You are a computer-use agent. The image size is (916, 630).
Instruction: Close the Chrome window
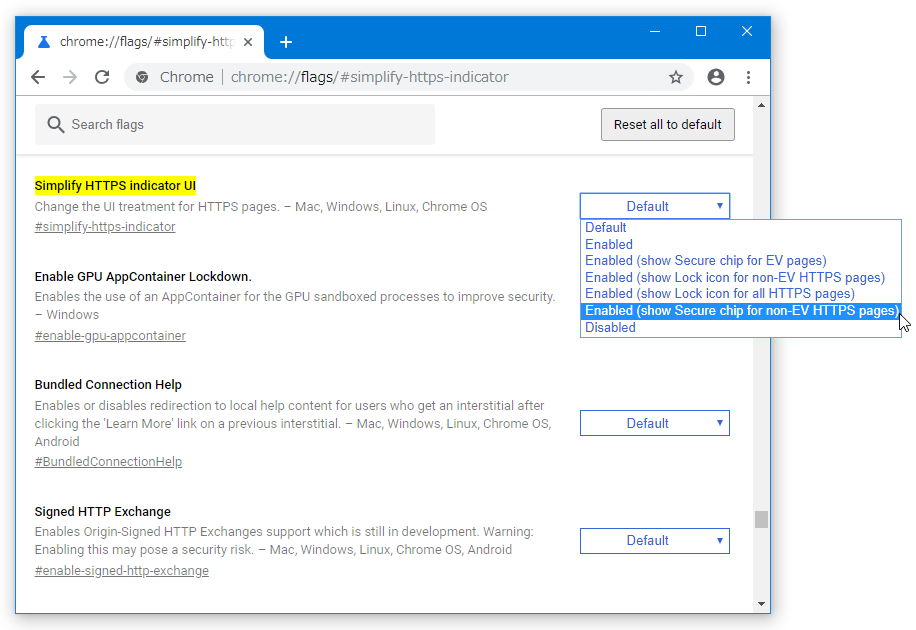click(x=747, y=32)
